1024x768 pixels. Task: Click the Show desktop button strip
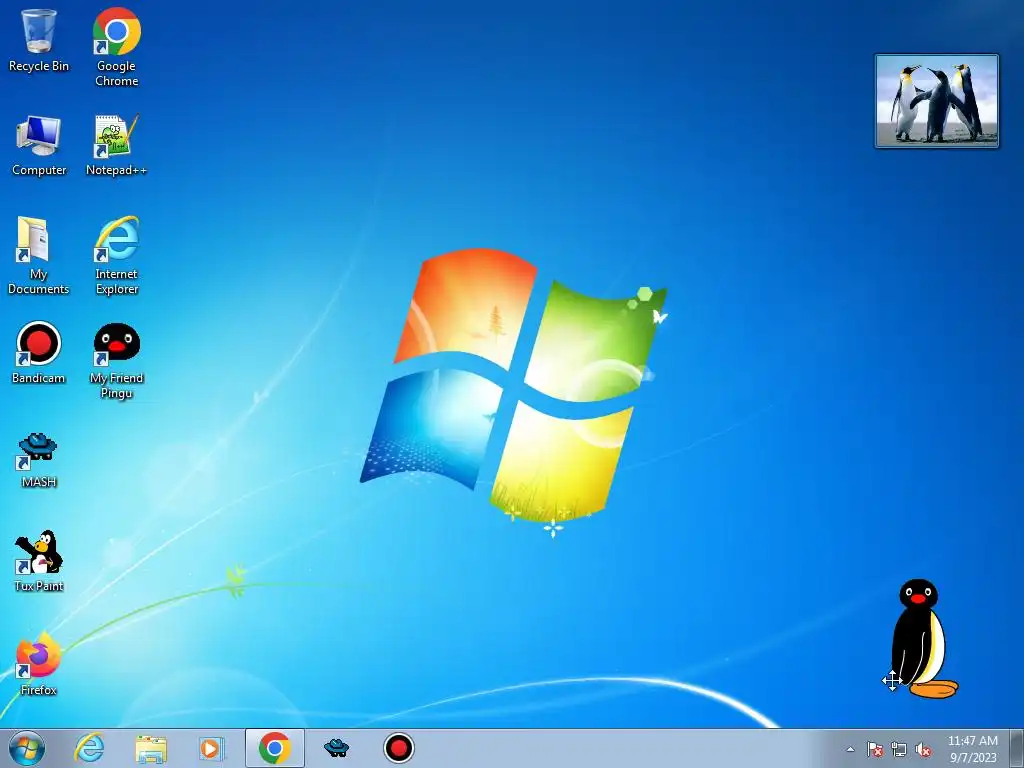coord(1016,748)
